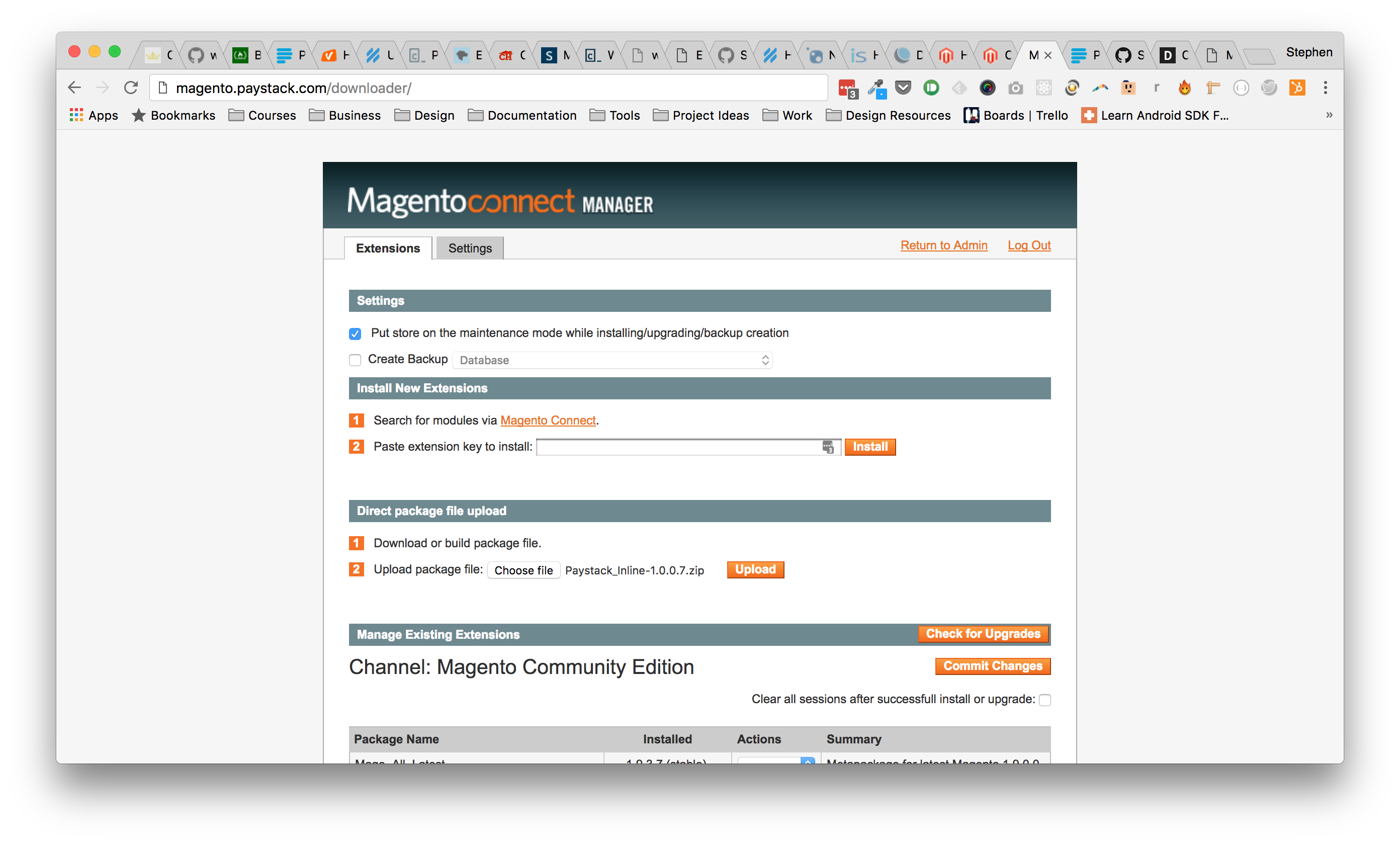Click LastPass icon inside extension key field
1400x844 pixels.
[828, 447]
